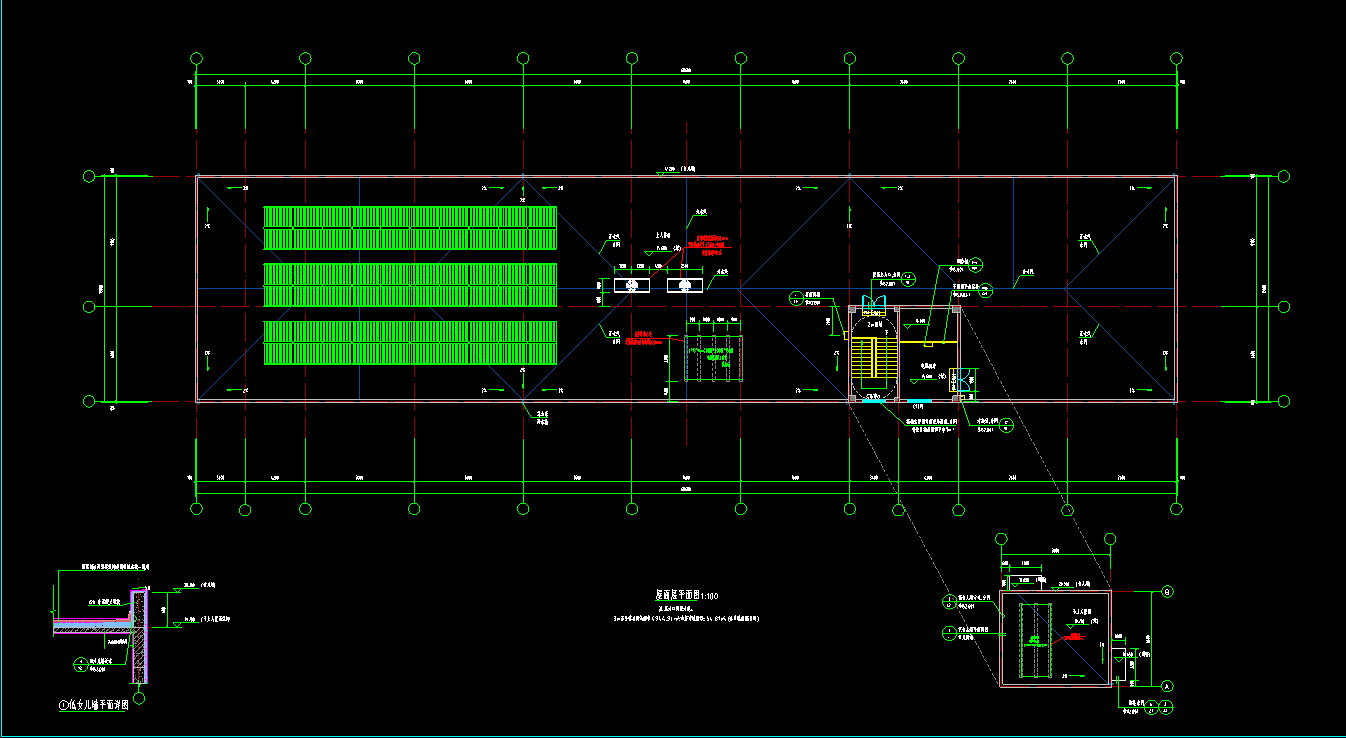Select the index circle in the parapet detail
Screen dimensions: 1346x738
tap(80, 662)
